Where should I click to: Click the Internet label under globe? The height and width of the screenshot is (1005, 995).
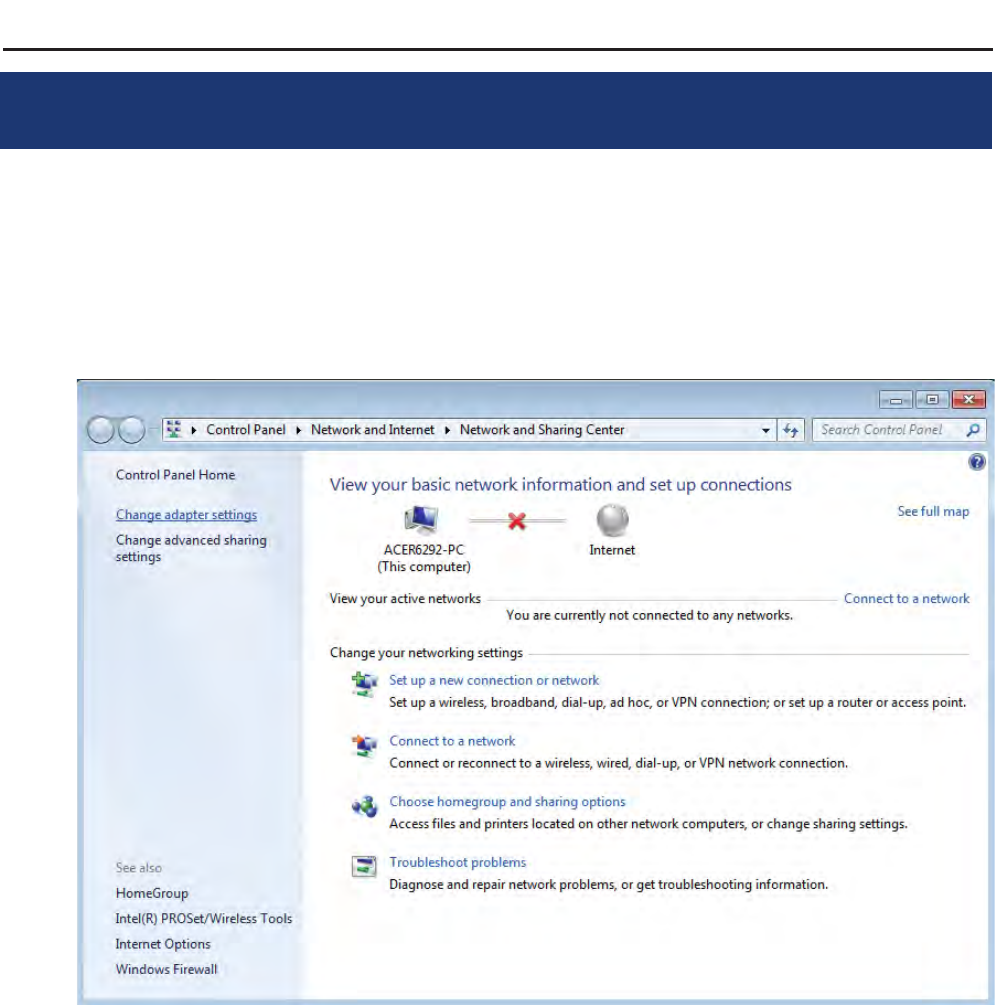[x=612, y=550]
